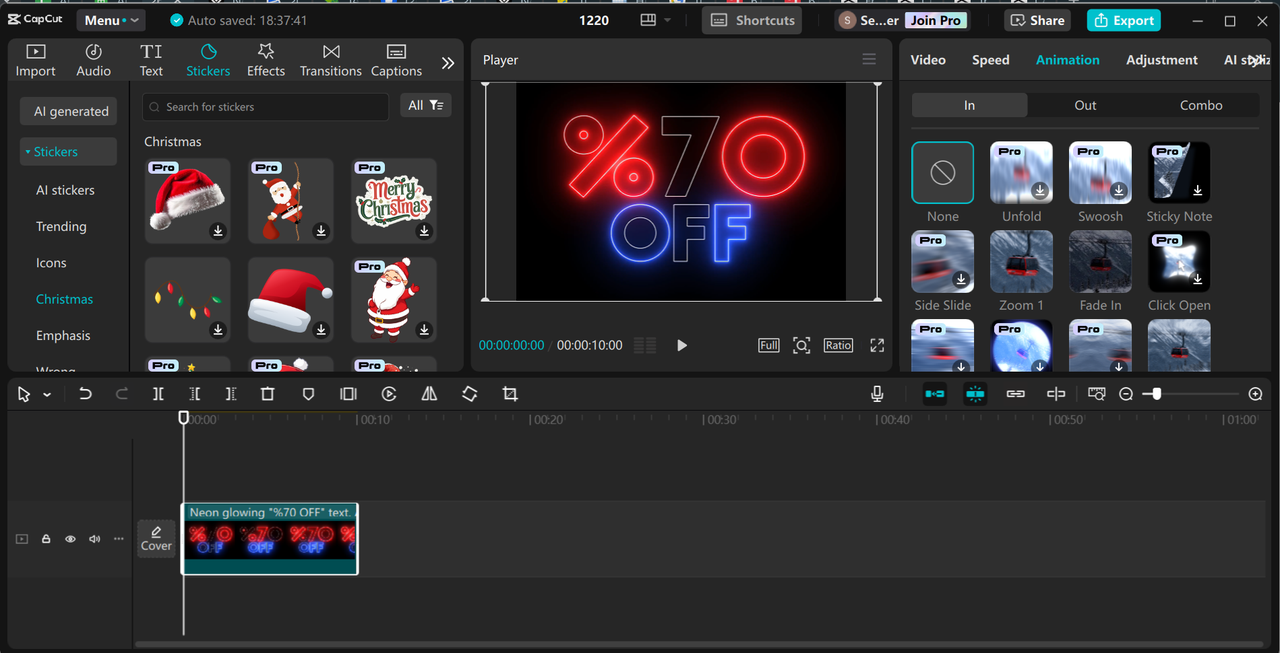Click the Export button

pyautogui.click(x=1124, y=20)
